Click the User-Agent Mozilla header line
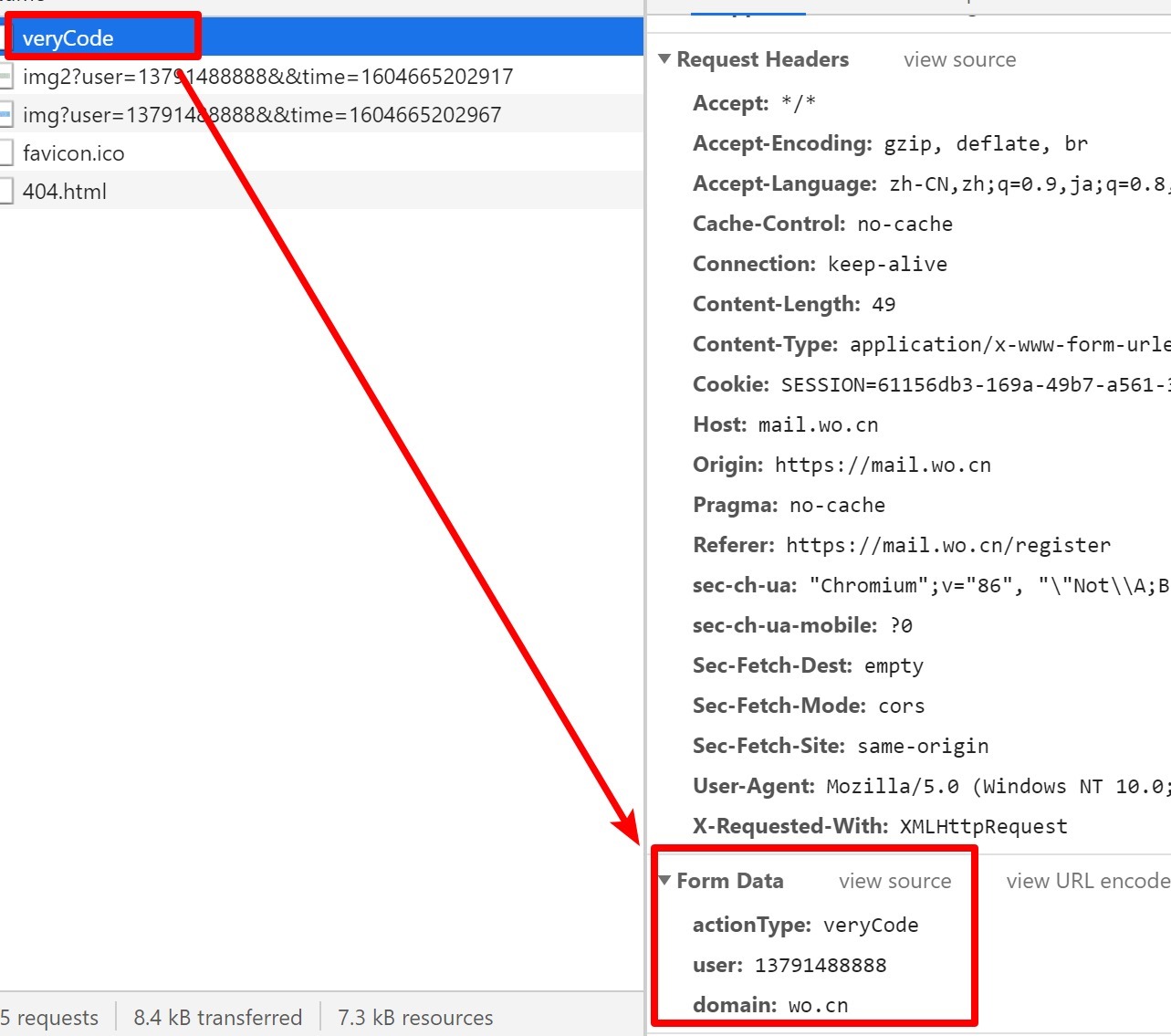The width and height of the screenshot is (1171, 1036). (931, 786)
